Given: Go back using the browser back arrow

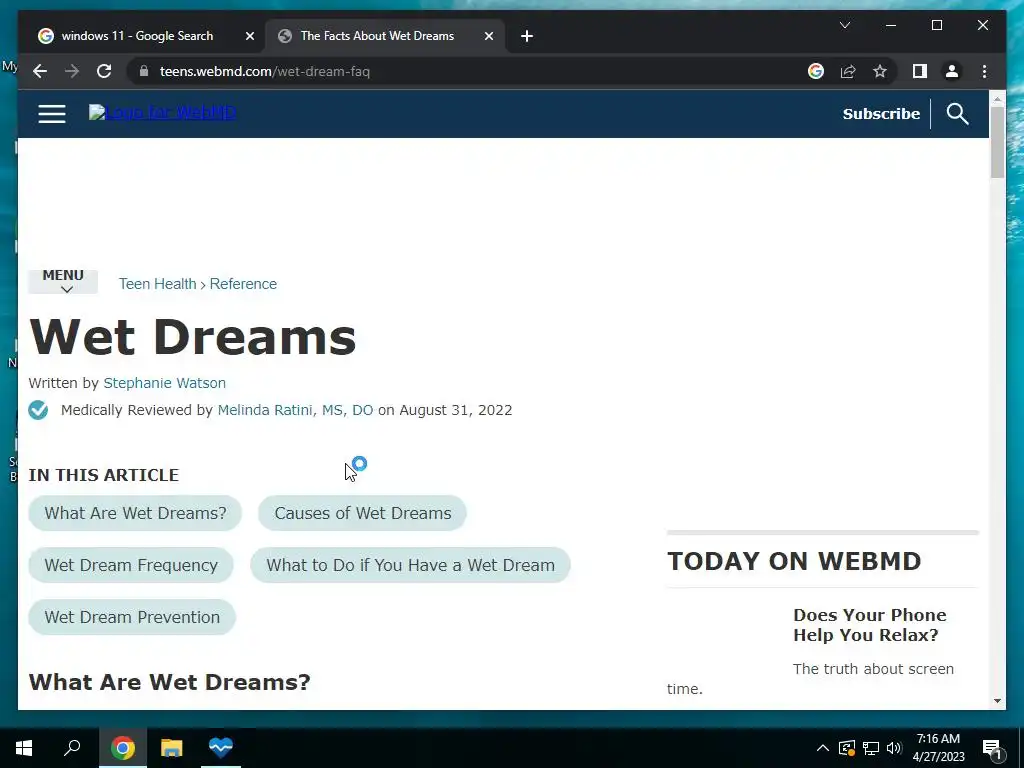Looking at the screenshot, I should pos(40,71).
